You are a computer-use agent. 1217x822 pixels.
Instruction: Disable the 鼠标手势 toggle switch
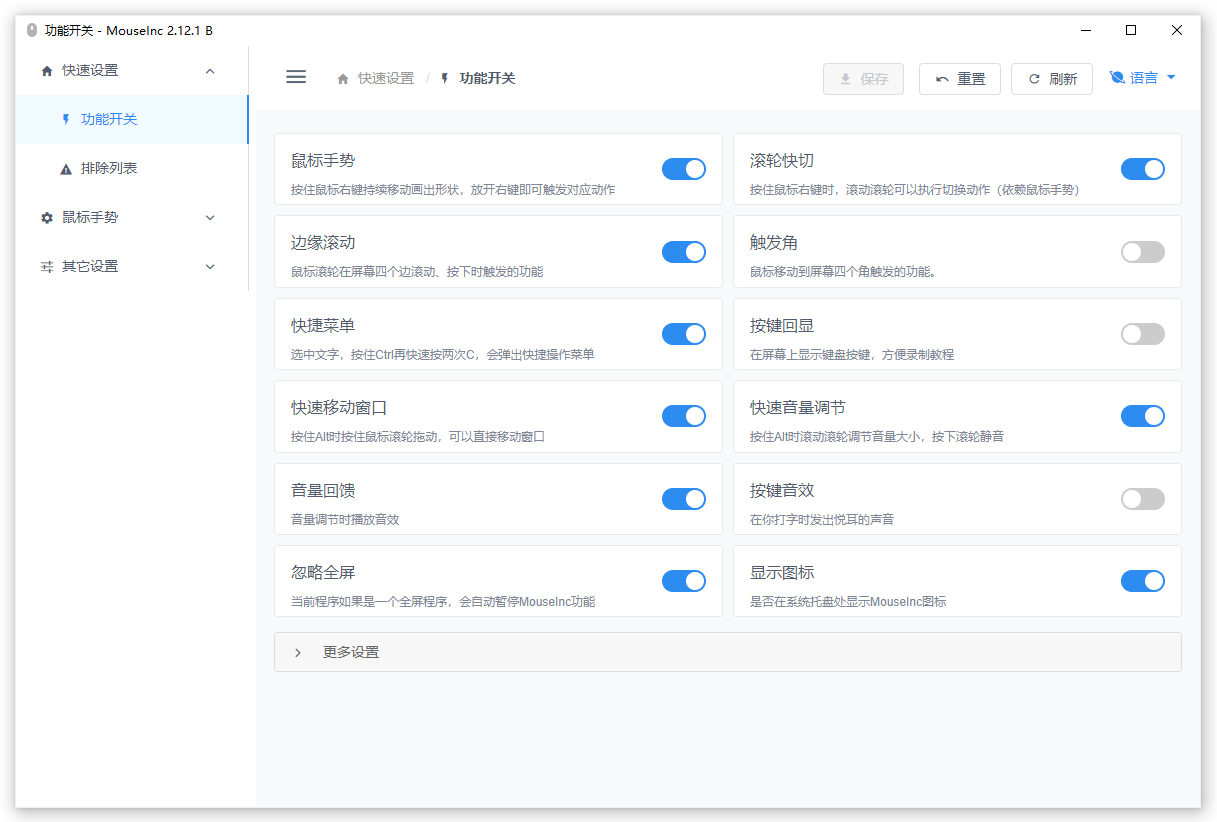(x=684, y=169)
